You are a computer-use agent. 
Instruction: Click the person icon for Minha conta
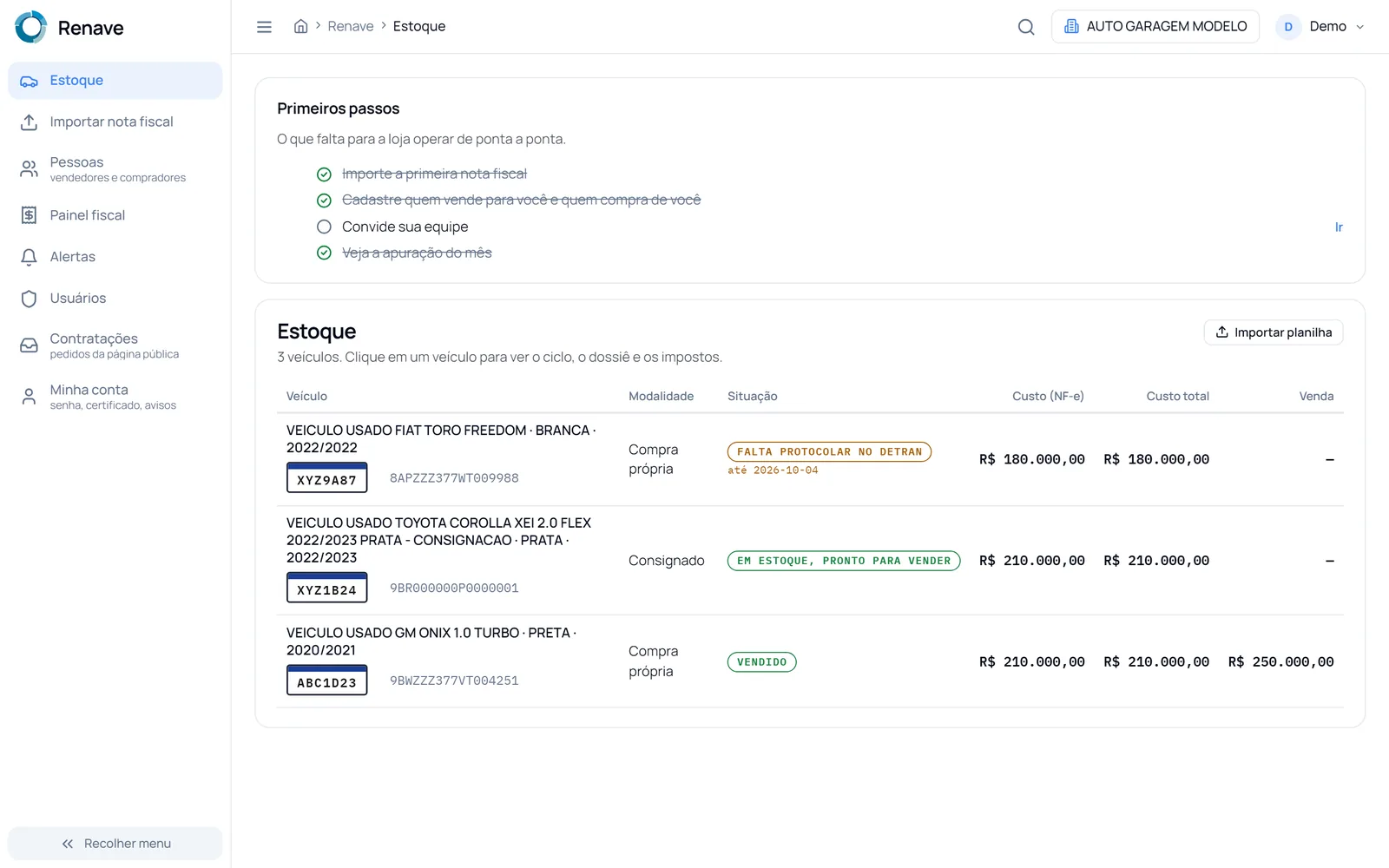click(29, 397)
